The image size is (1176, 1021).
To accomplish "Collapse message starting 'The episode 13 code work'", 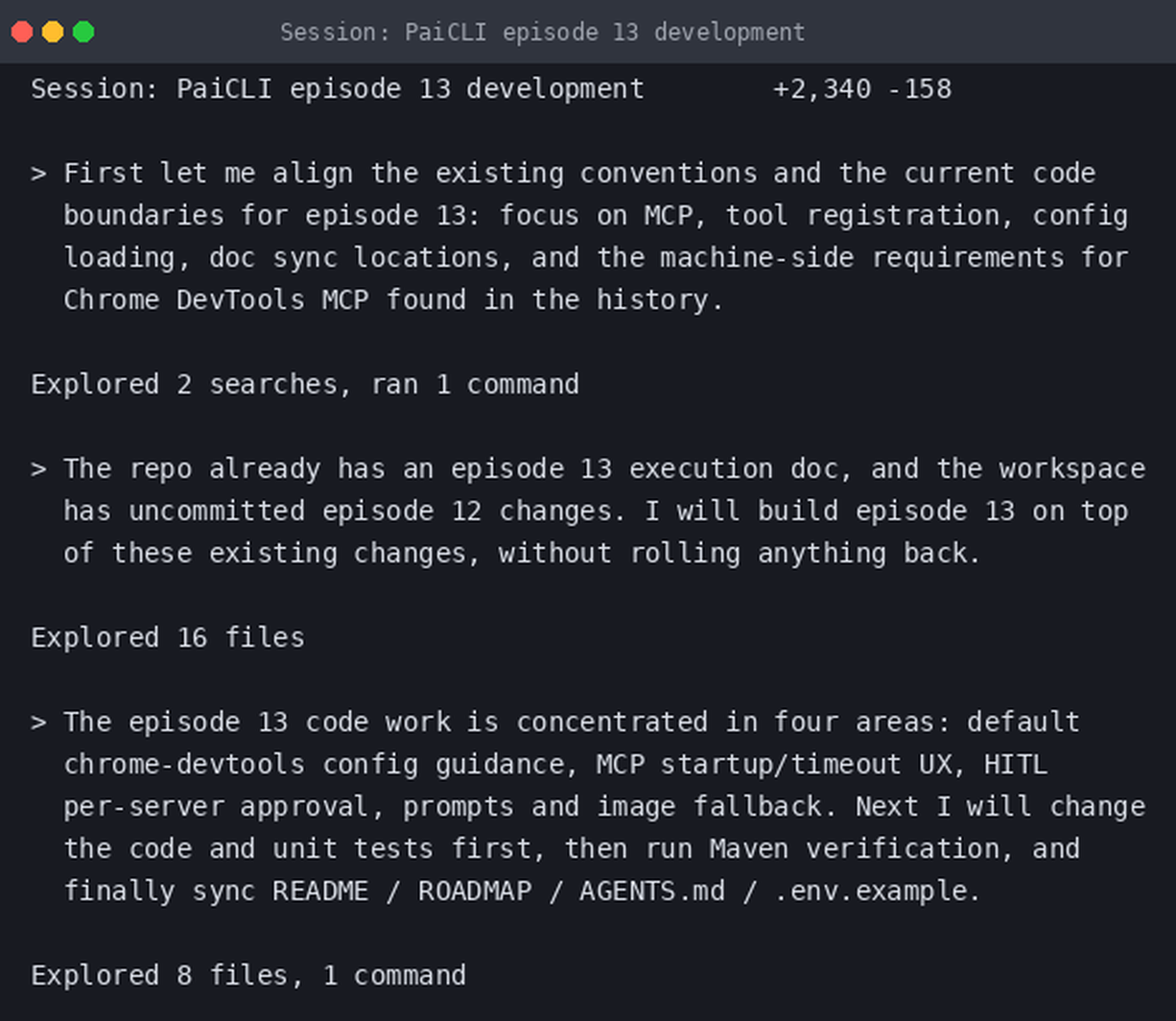I will click(38, 723).
